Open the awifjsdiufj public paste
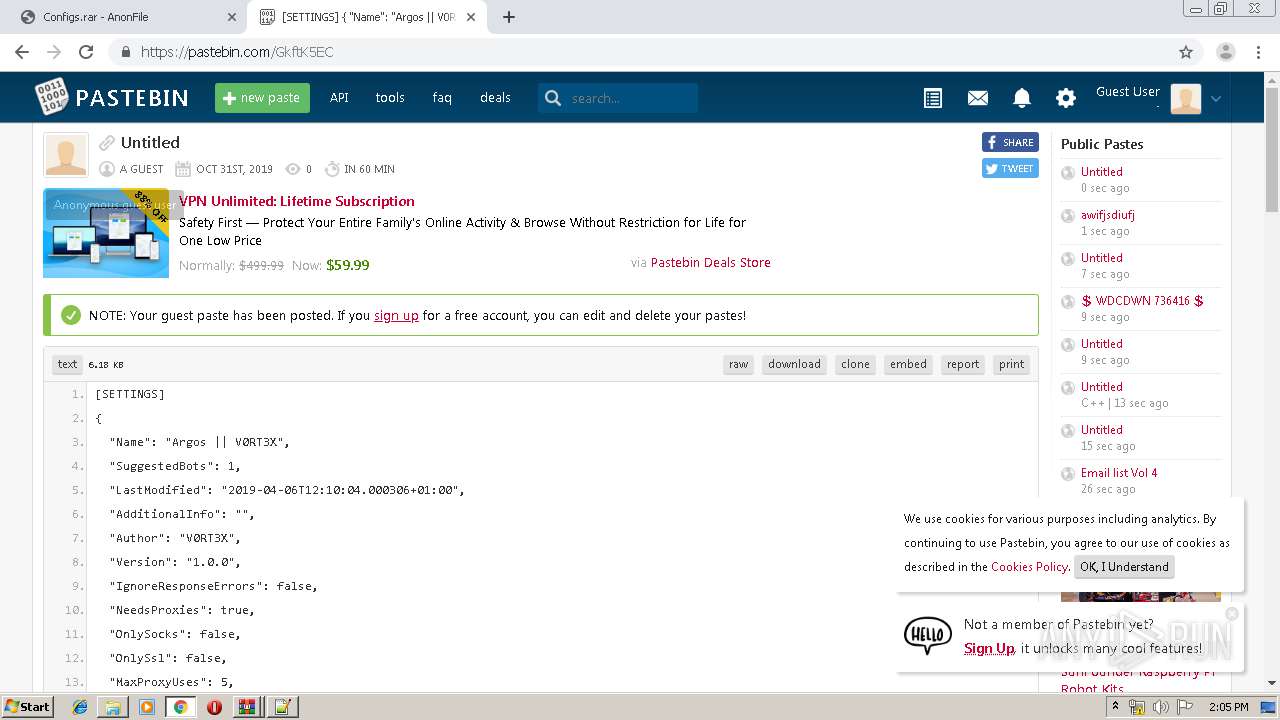1280x720 pixels. [1107, 215]
